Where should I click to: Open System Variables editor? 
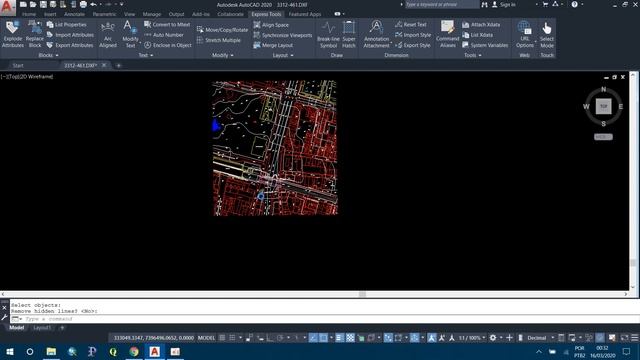pyautogui.click(x=485, y=45)
